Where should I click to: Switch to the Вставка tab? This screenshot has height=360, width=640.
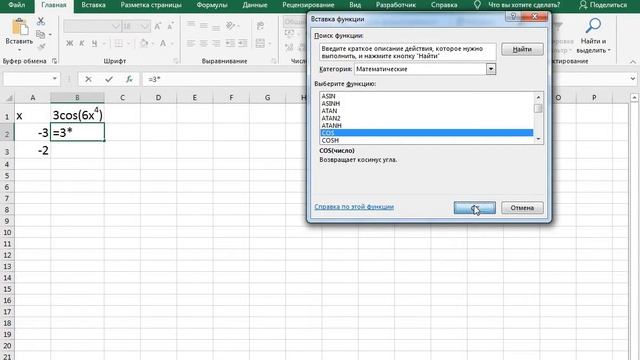click(x=93, y=5)
